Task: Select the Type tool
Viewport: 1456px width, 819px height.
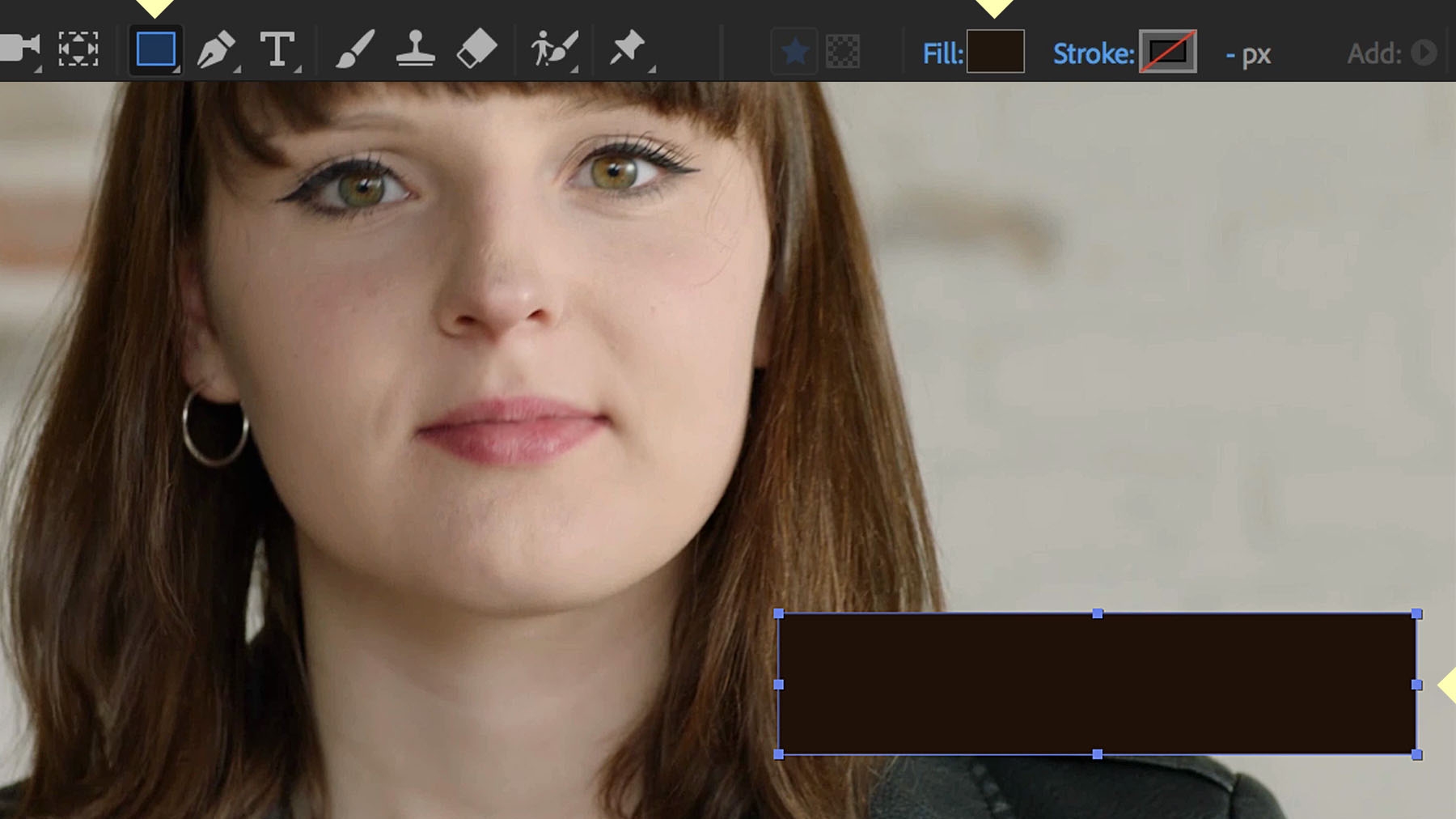Action: coord(278,49)
